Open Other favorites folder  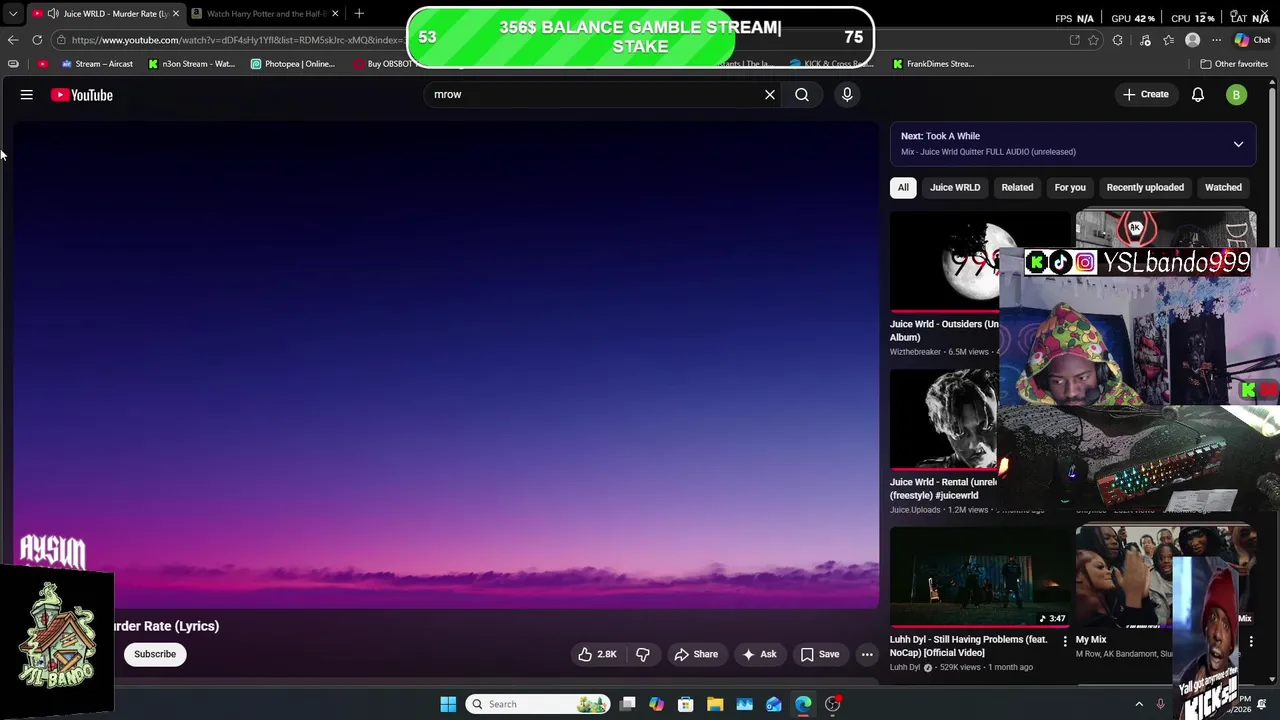[1234, 64]
